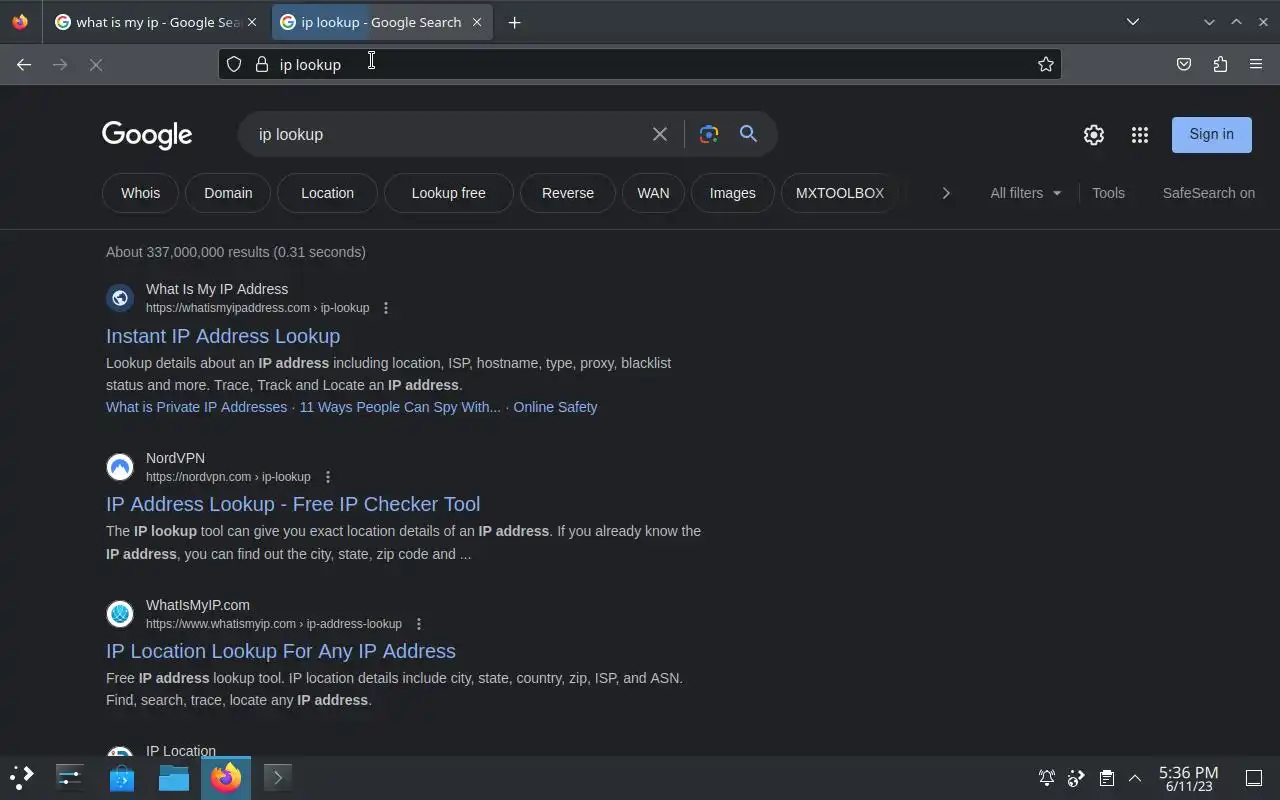The image size is (1280, 800).
Task: Apply the WAN filter chip
Action: (x=653, y=193)
